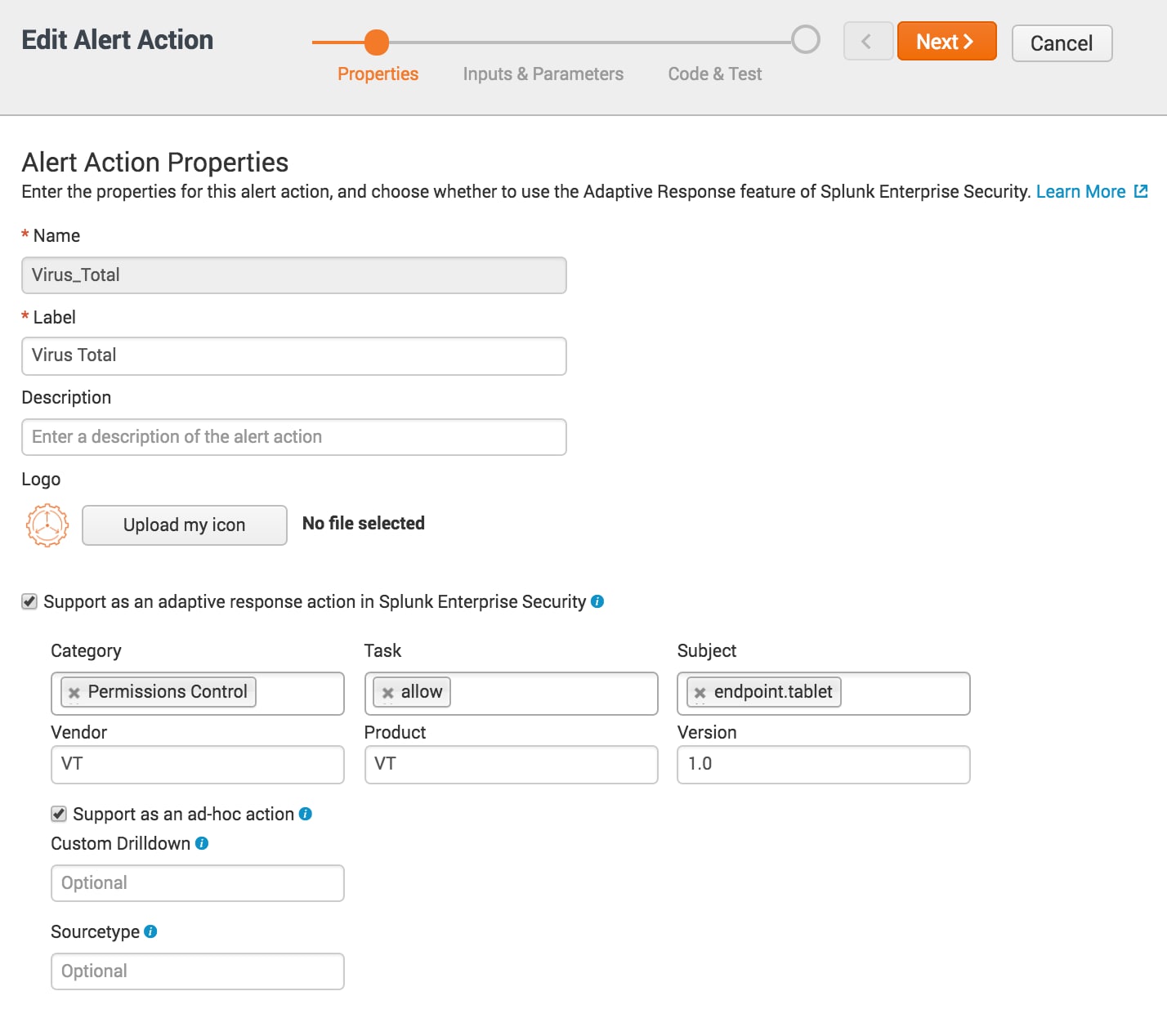Click the Alert Action Properties heading

pos(155,163)
